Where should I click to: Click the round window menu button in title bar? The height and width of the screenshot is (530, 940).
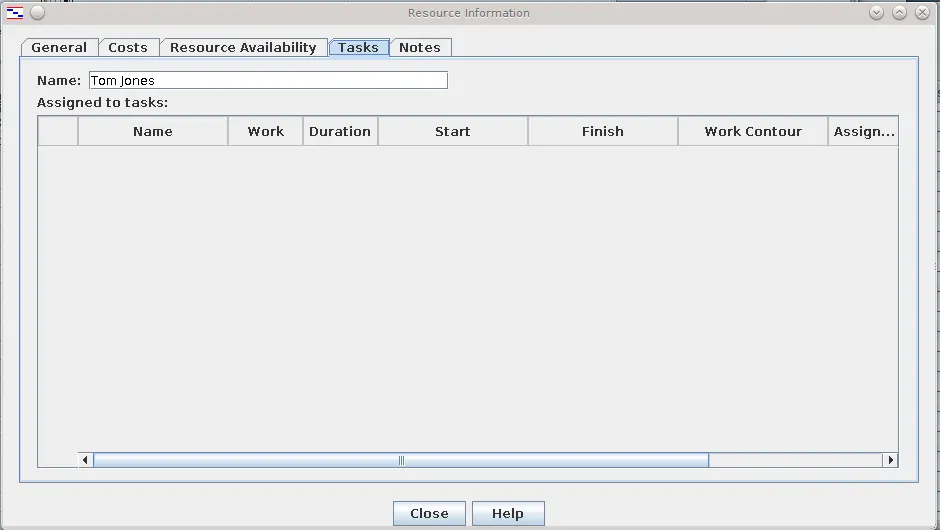click(x=37, y=13)
